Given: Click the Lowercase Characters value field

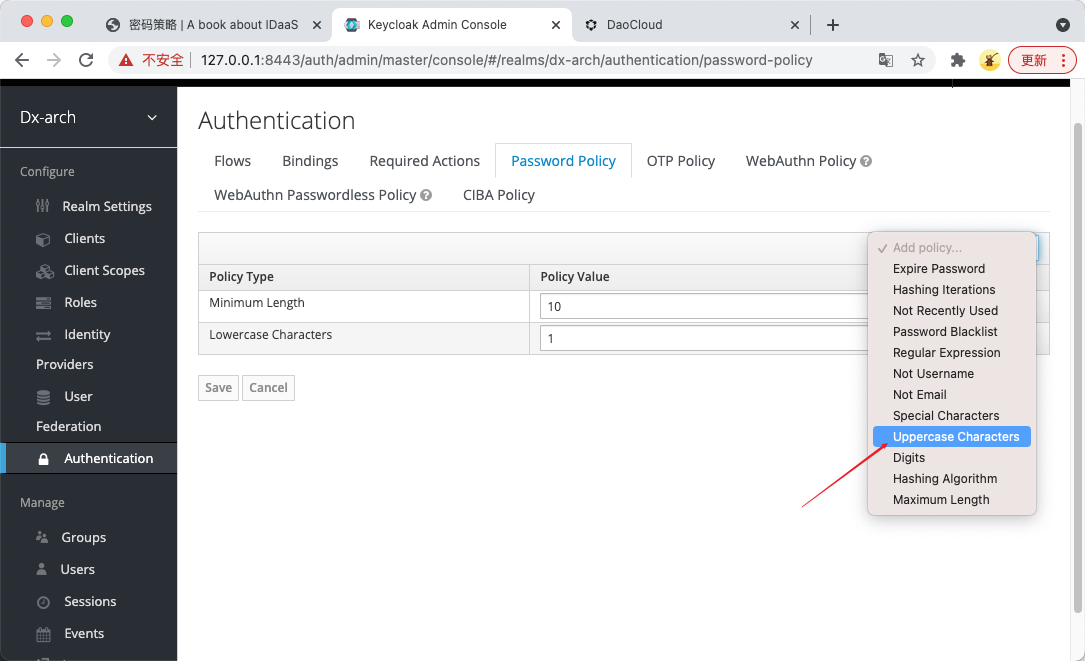Looking at the screenshot, I should pyautogui.click(x=704, y=338).
